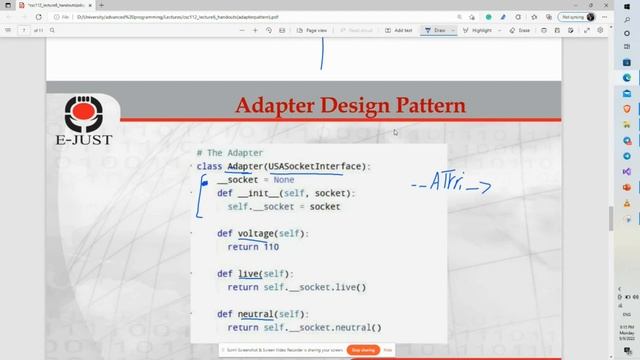Open a new browser tab

click(101, 5)
